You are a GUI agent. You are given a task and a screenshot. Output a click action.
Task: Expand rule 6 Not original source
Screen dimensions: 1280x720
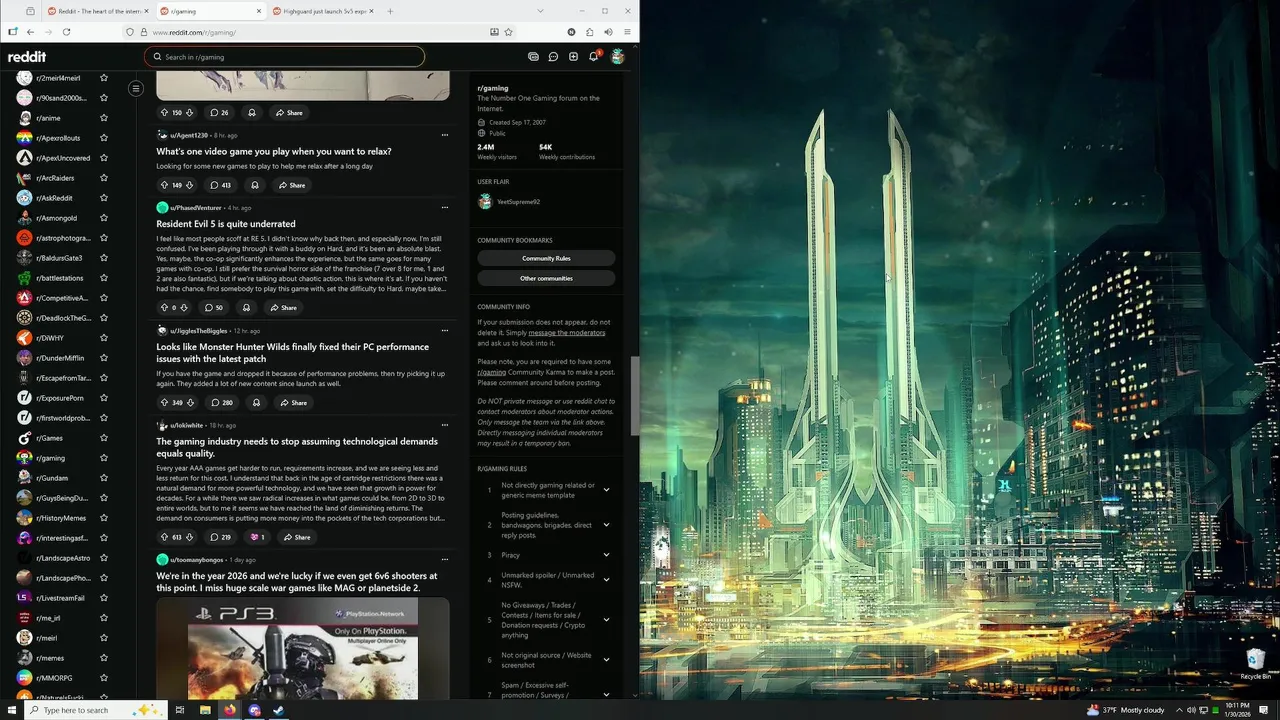pyautogui.click(x=606, y=660)
